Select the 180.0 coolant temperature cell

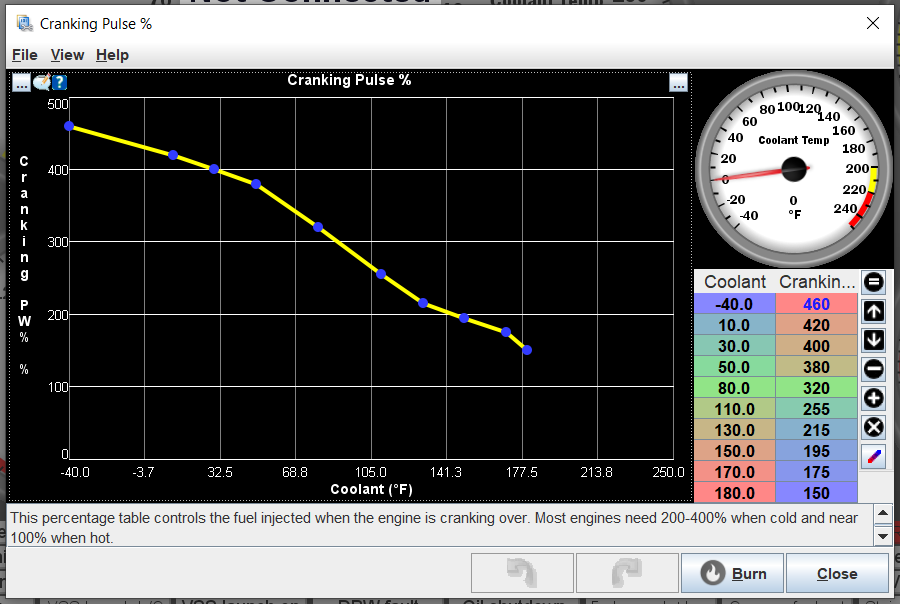735,493
